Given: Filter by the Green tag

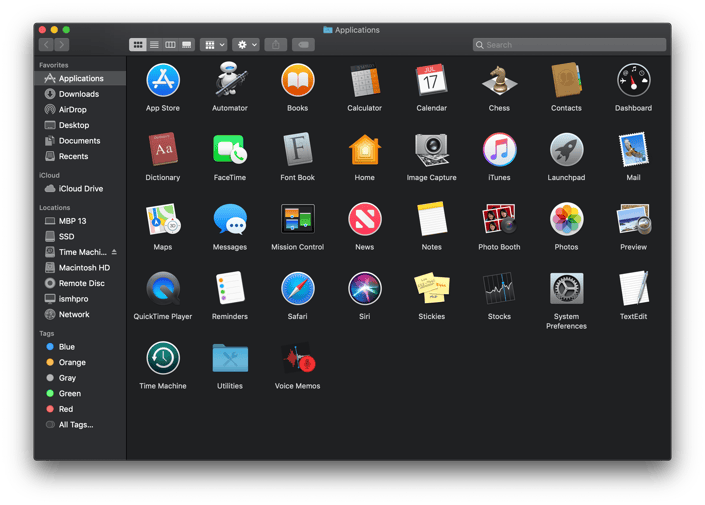Looking at the screenshot, I should click(80, 393).
